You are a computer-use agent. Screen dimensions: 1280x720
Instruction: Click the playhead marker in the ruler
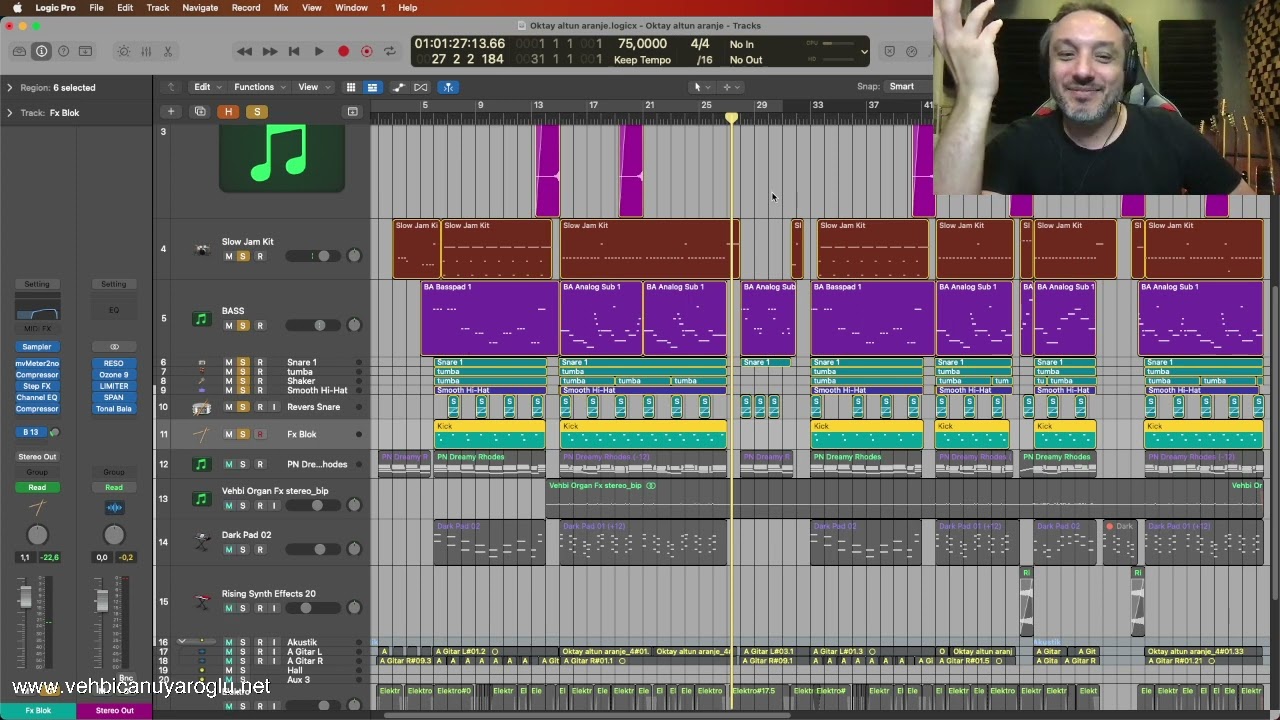731,118
